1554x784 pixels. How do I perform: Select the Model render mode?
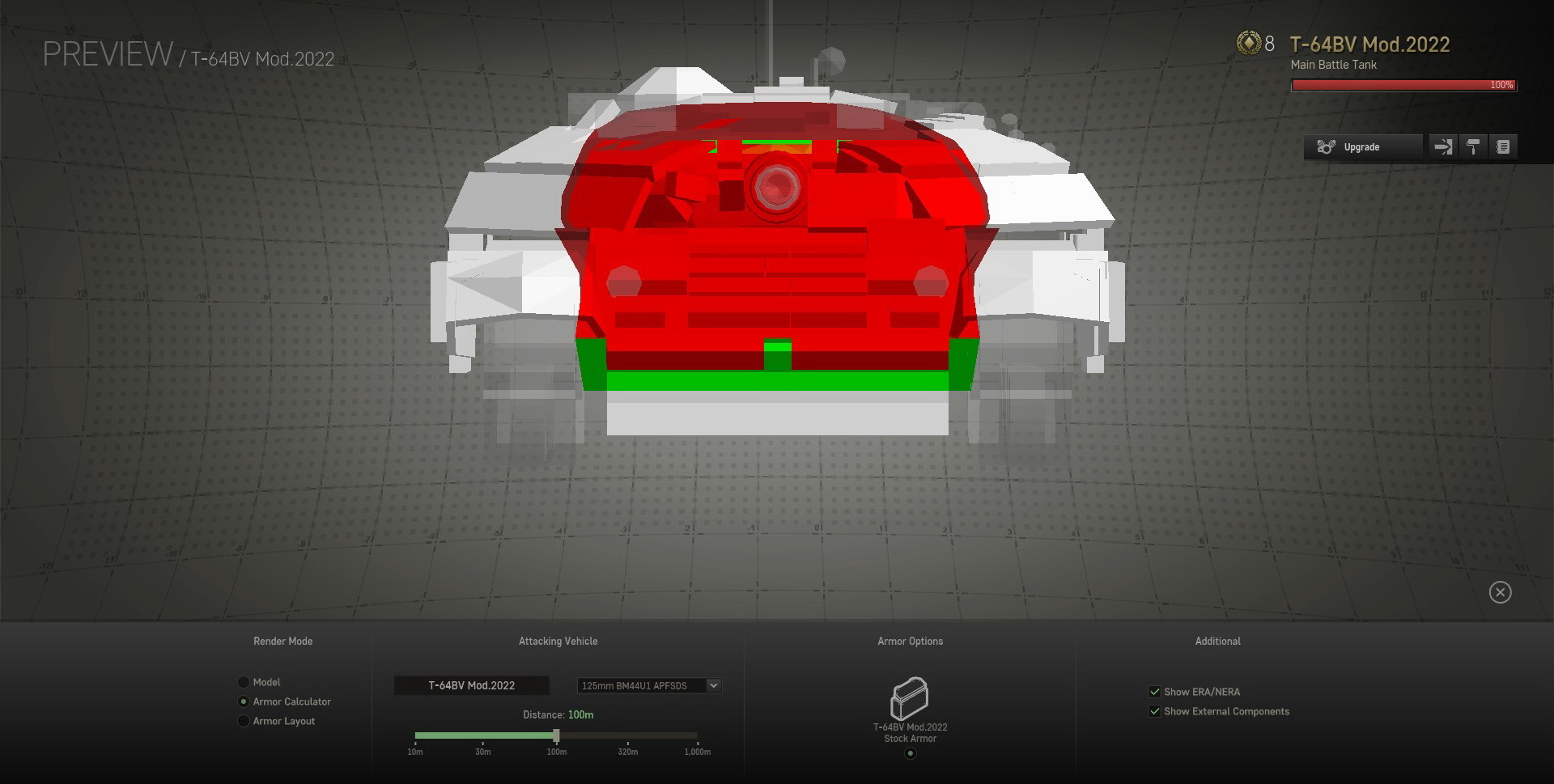pos(244,682)
